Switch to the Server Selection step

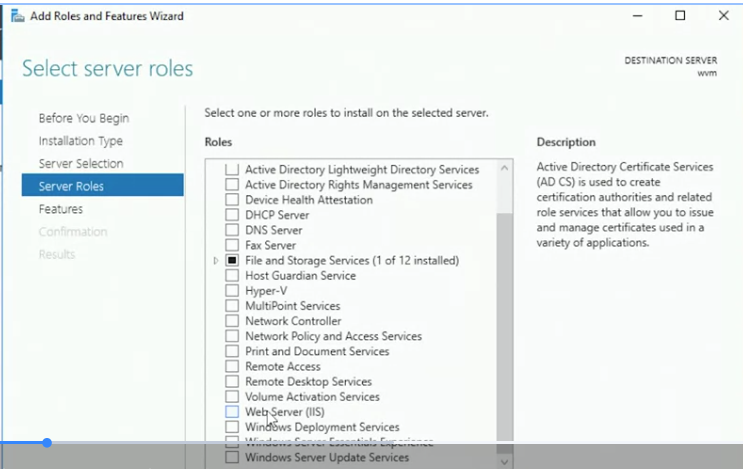coord(81,163)
